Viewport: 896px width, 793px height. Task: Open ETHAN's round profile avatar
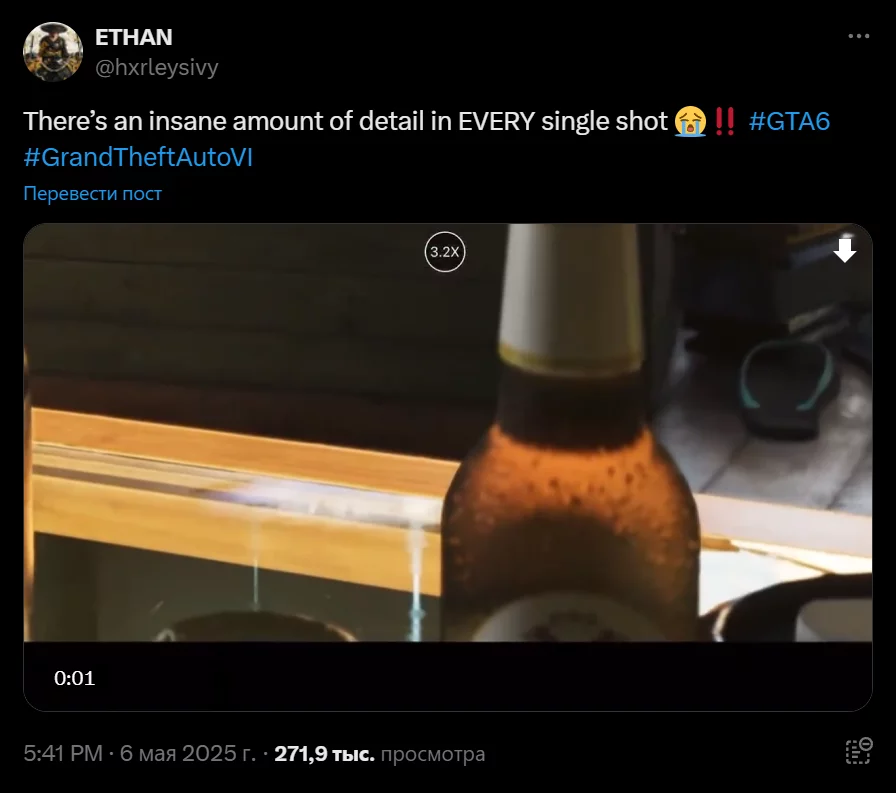53,52
